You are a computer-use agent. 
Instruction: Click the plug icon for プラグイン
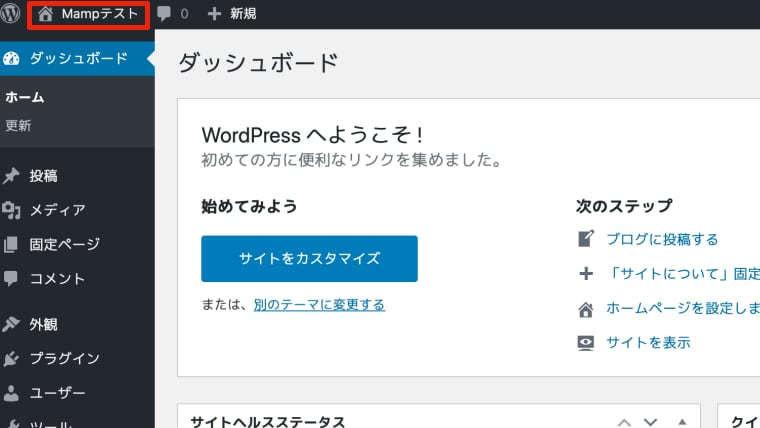[x=11, y=359]
